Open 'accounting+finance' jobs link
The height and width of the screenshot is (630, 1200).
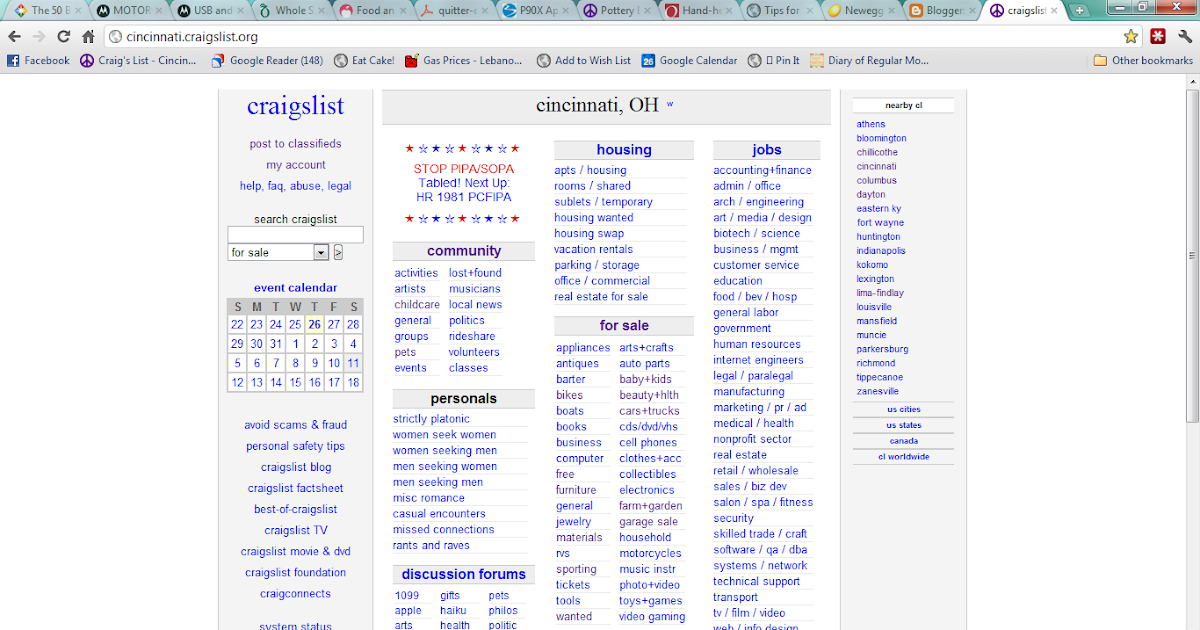pos(762,170)
